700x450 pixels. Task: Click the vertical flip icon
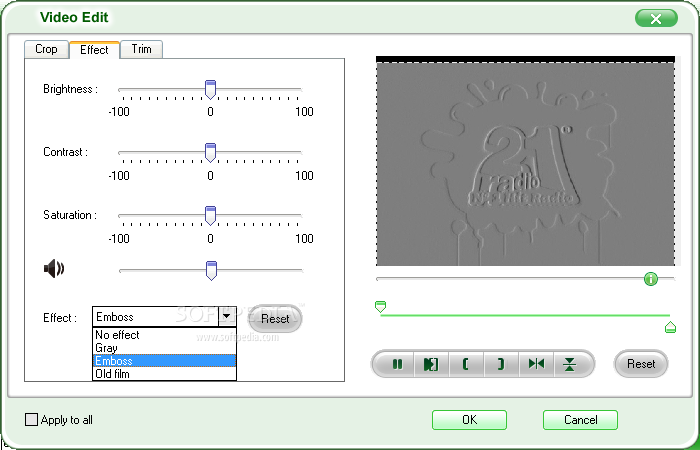point(570,364)
